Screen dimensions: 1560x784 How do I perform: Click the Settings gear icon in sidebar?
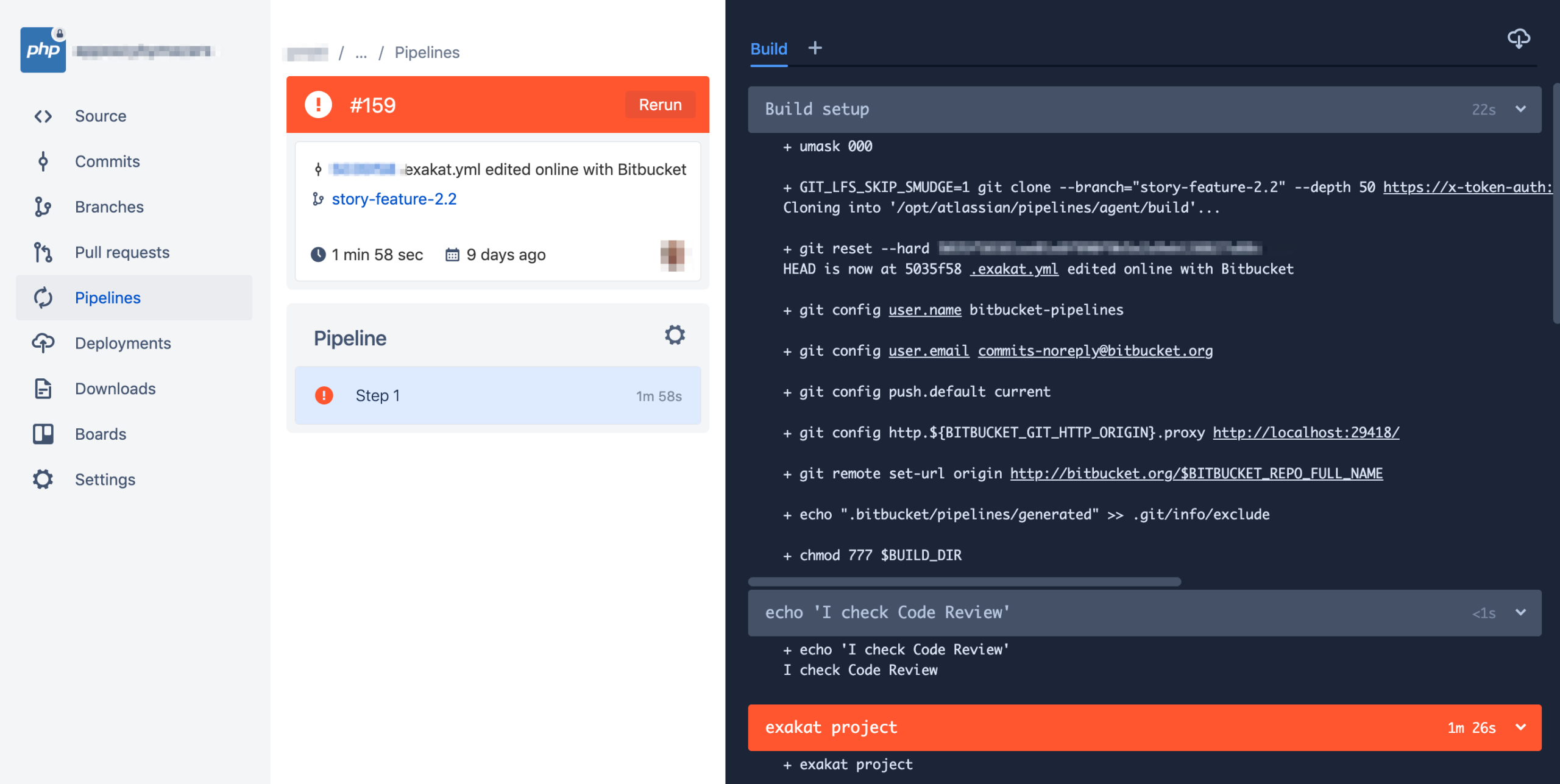(43, 479)
